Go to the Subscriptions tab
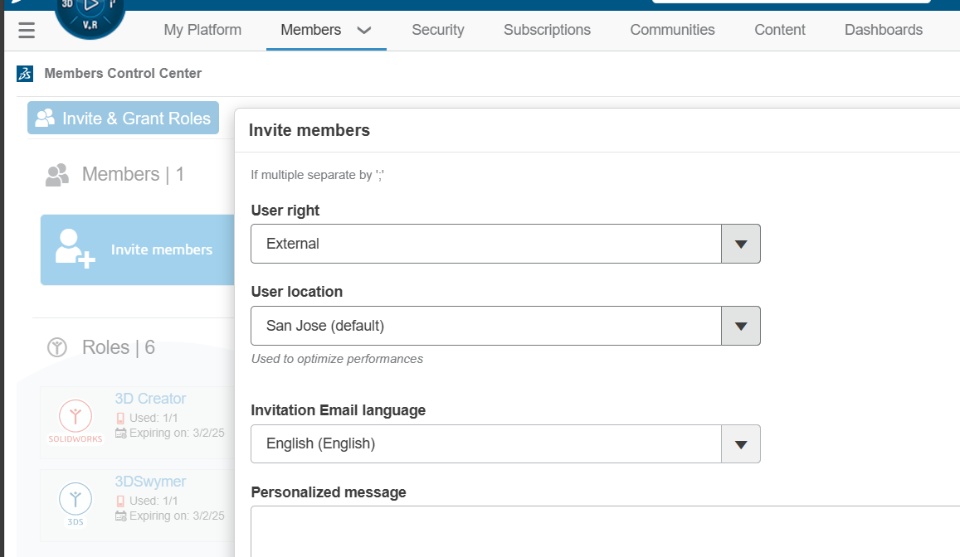This screenshot has height=557, width=960. coord(547,30)
